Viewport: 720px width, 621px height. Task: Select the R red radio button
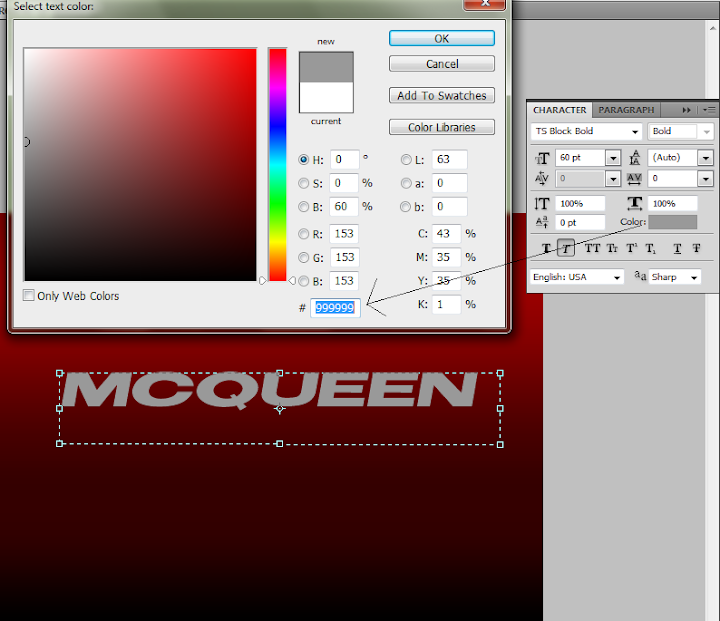click(x=303, y=234)
